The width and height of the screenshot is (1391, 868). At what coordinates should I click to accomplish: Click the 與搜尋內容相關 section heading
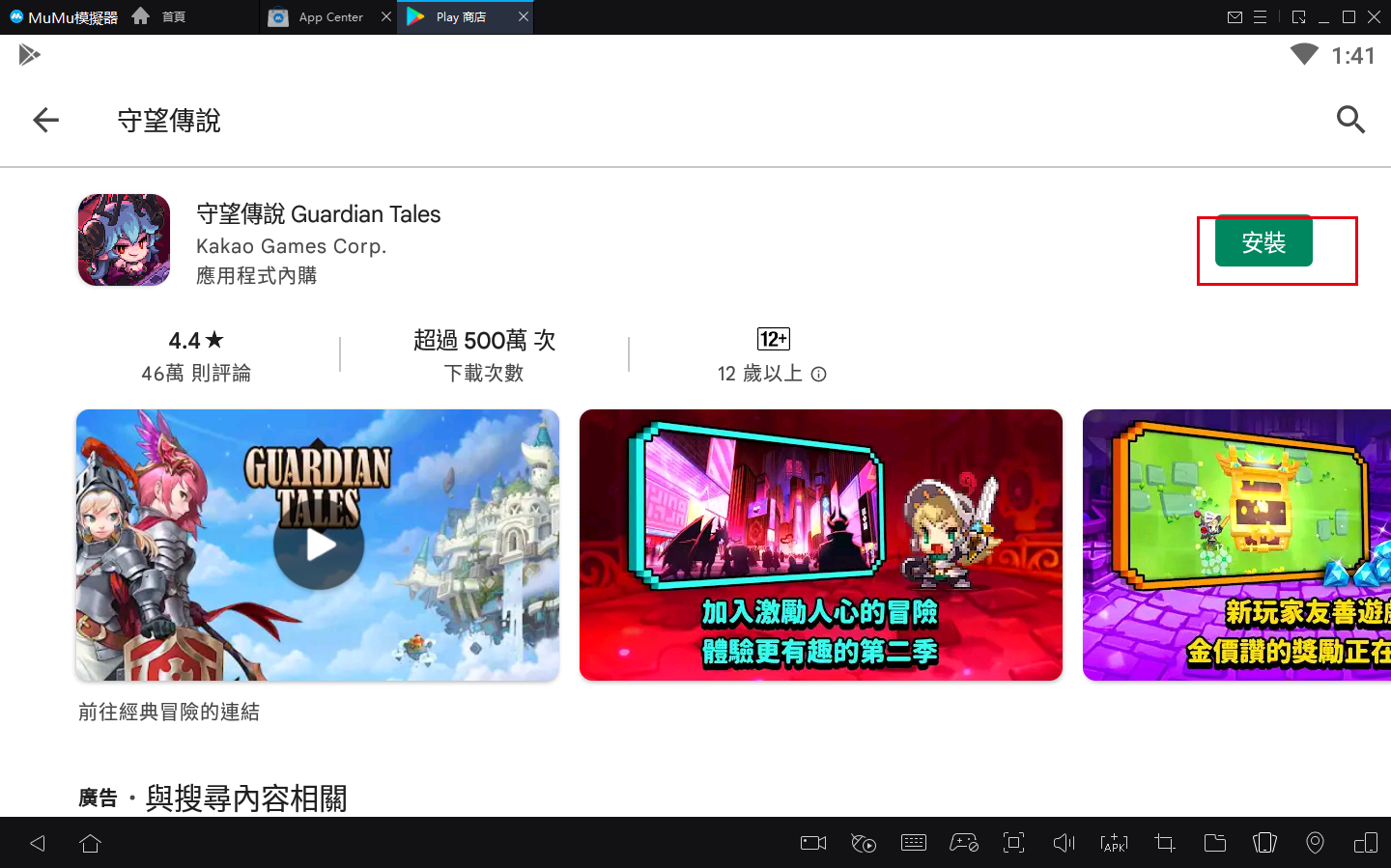click(x=246, y=798)
